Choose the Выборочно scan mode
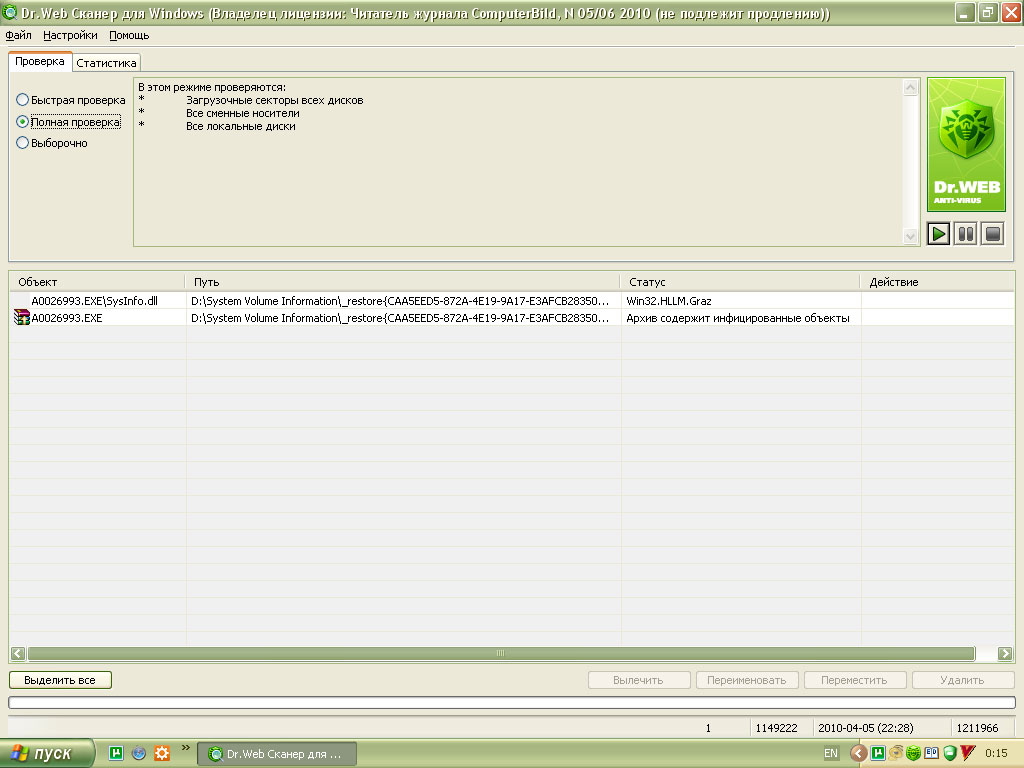Screen dimensions: 1024x768 (x=52, y=143)
